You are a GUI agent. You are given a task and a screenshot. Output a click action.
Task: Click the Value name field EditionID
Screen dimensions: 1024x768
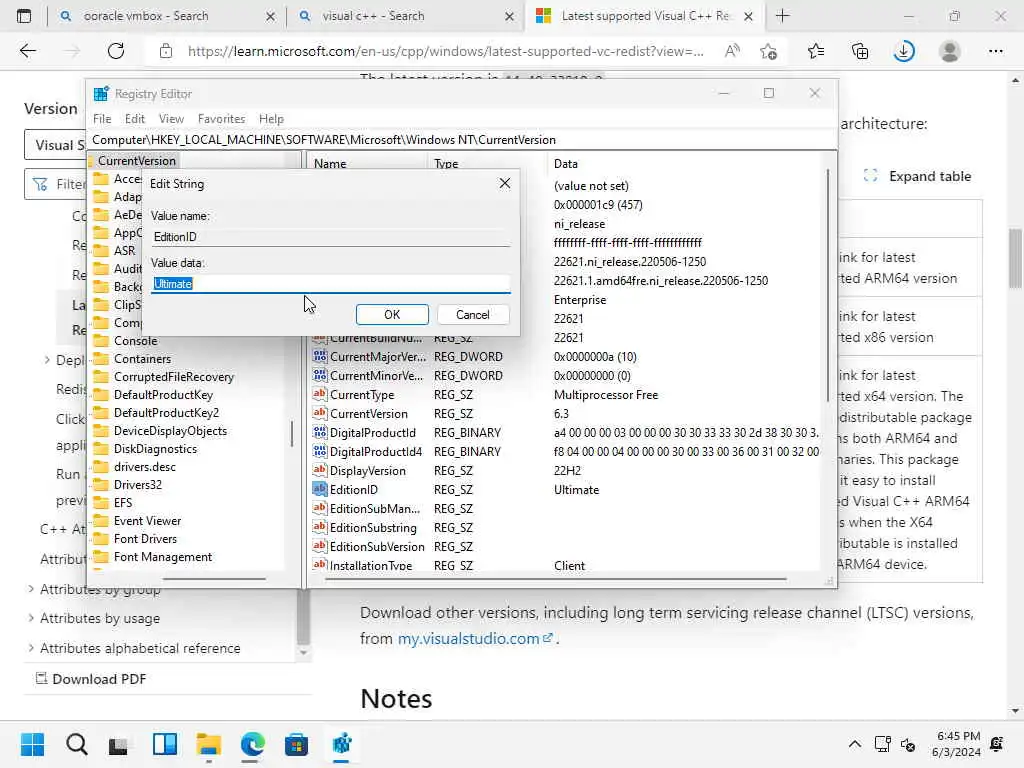coord(330,237)
